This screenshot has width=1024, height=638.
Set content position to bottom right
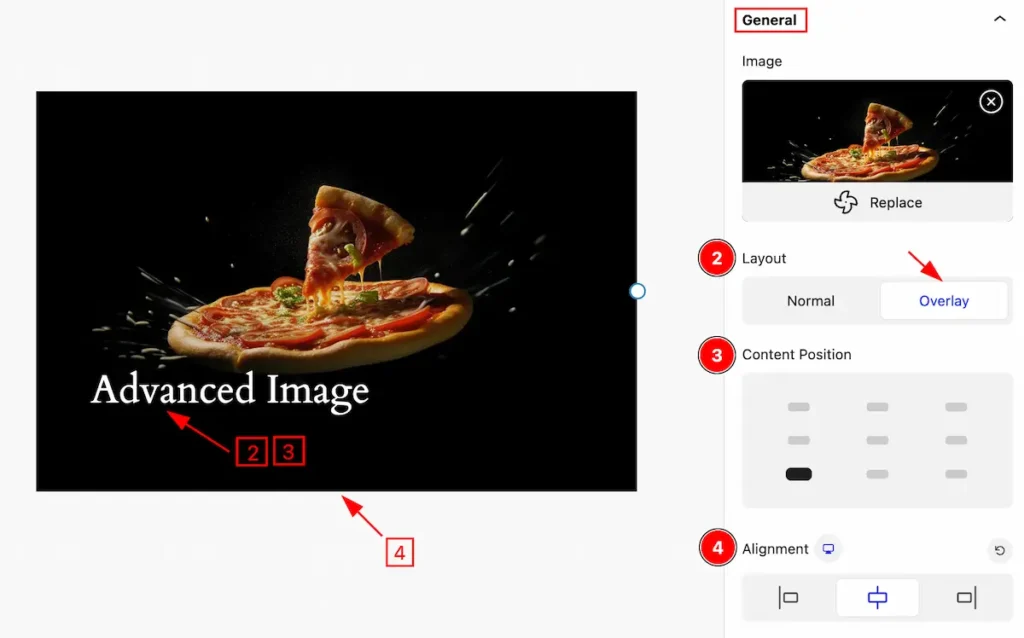956,474
